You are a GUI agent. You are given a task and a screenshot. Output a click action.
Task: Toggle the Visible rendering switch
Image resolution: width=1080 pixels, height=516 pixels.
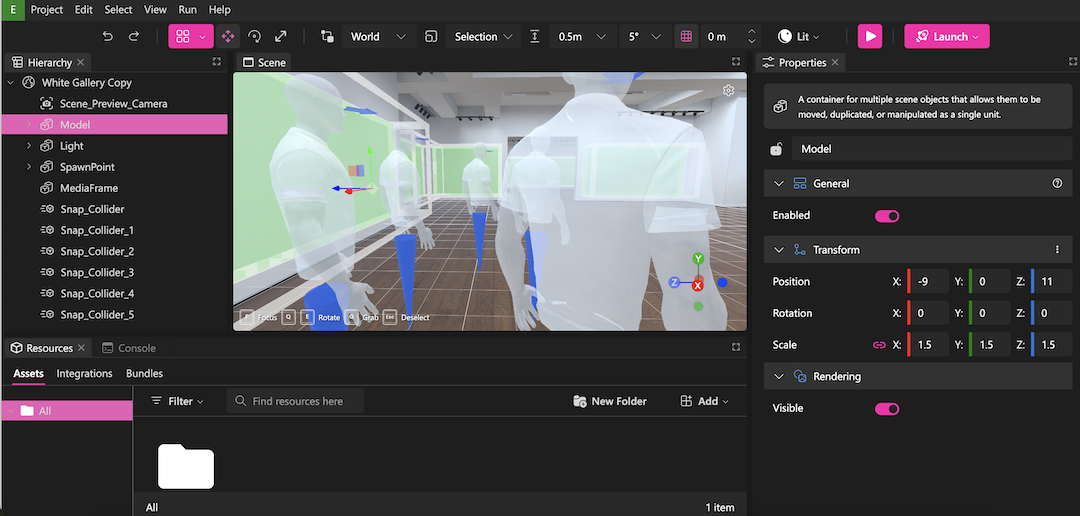pos(887,409)
